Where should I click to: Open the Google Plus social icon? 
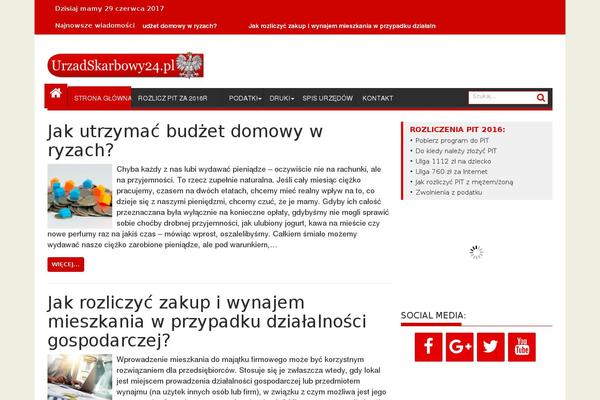tap(460, 347)
